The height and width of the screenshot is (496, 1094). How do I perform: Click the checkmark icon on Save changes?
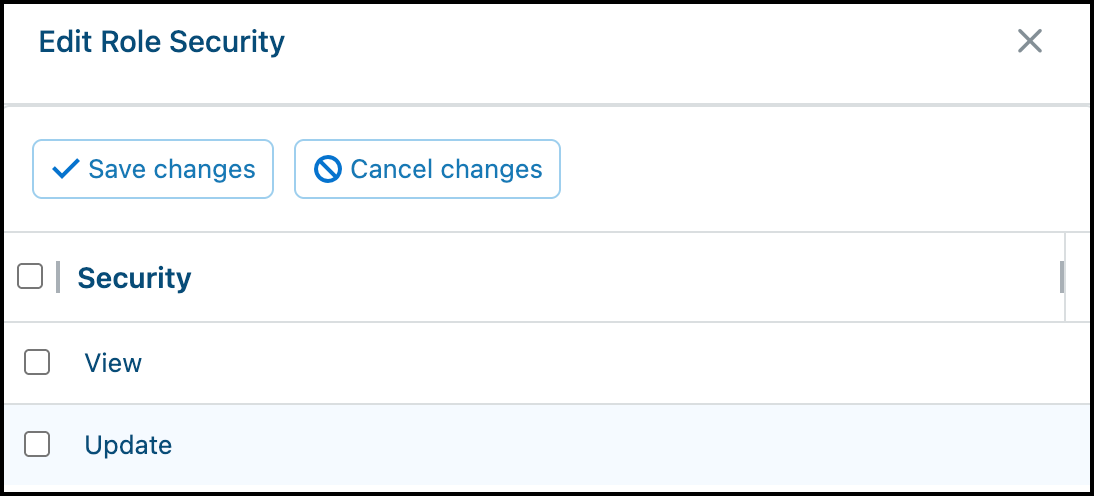(66, 169)
